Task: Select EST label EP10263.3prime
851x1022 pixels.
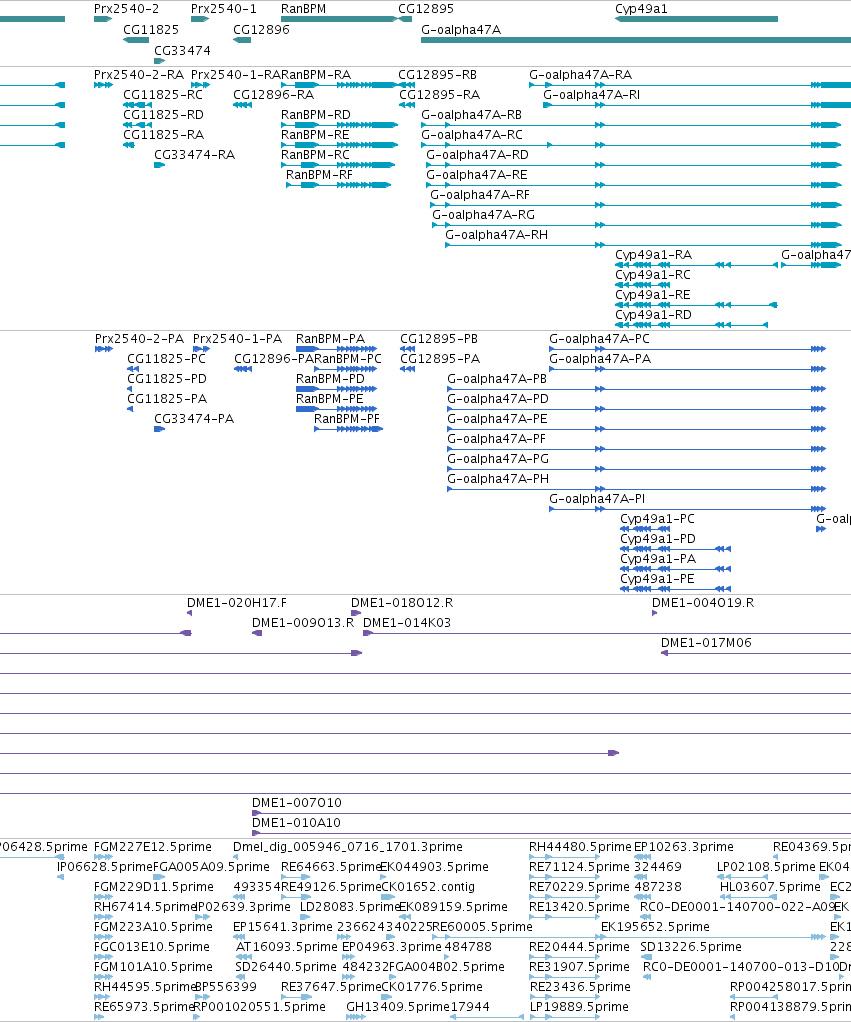Action: (x=684, y=847)
